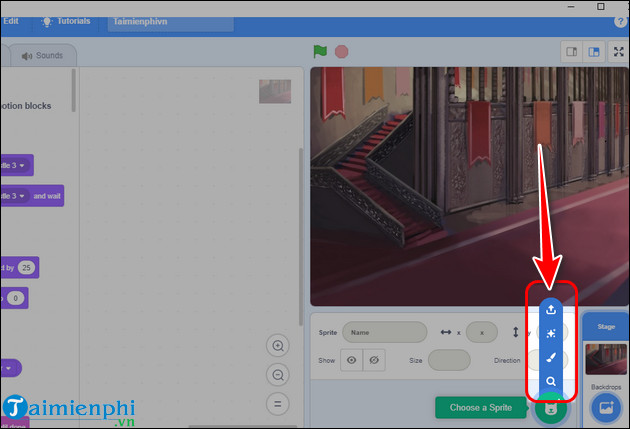This screenshot has height=429, width=630.
Task: Select the Surprise sprite icon
Action: coord(551,333)
